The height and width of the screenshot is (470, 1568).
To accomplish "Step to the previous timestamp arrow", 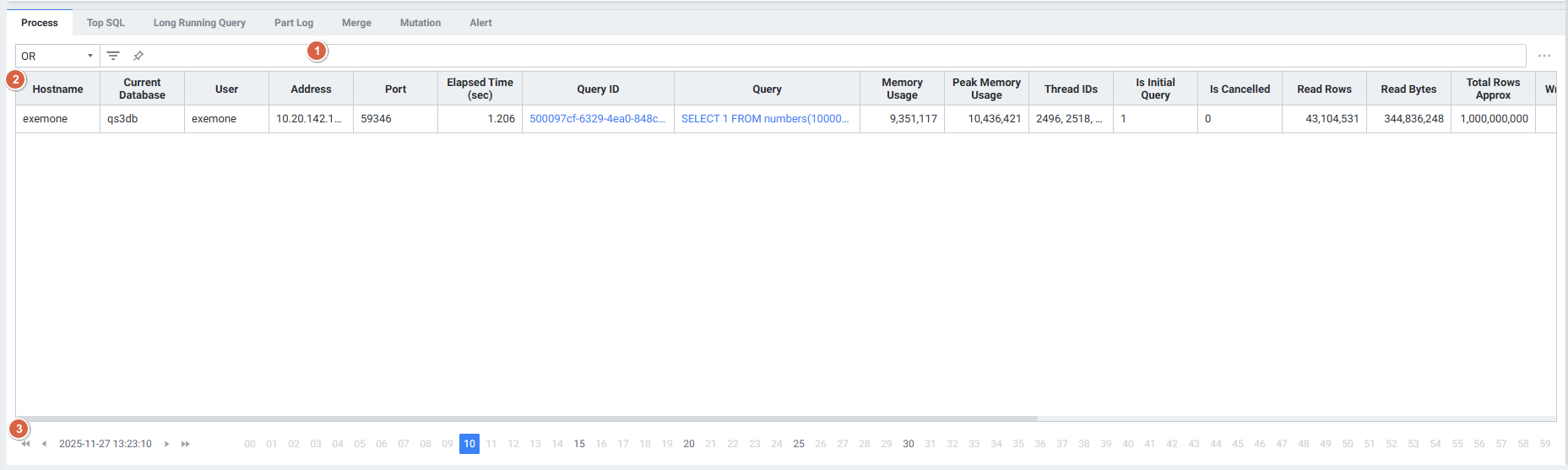I will [x=44, y=444].
